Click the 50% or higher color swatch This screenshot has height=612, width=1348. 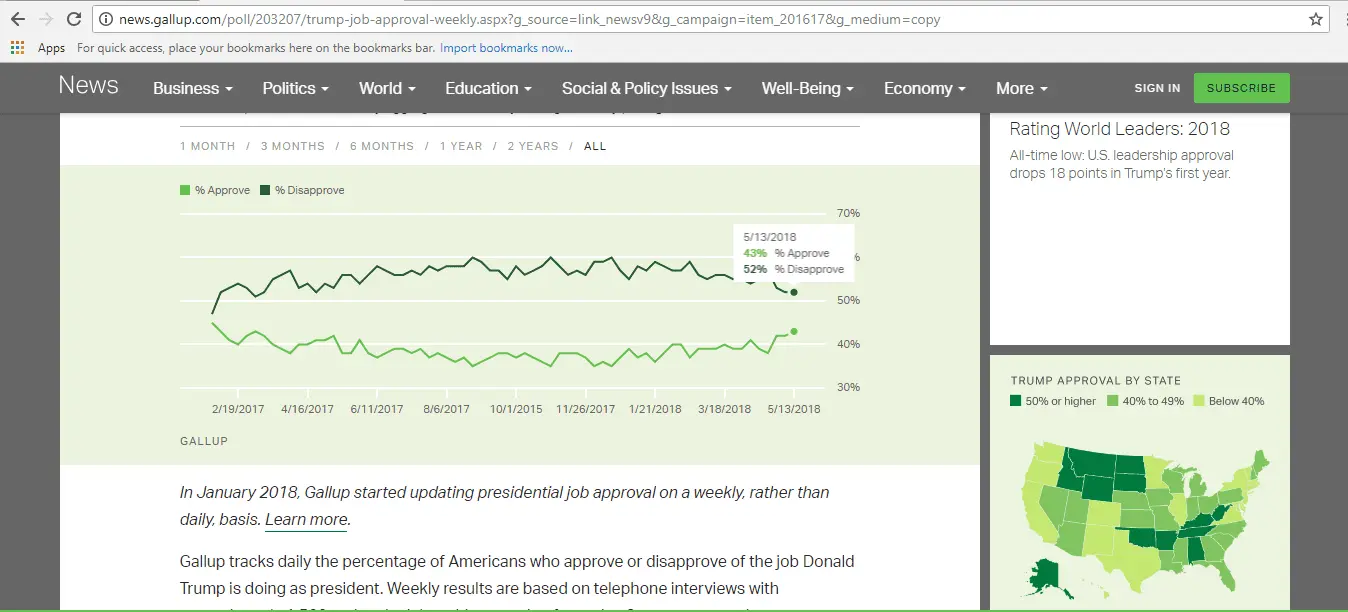point(1016,401)
